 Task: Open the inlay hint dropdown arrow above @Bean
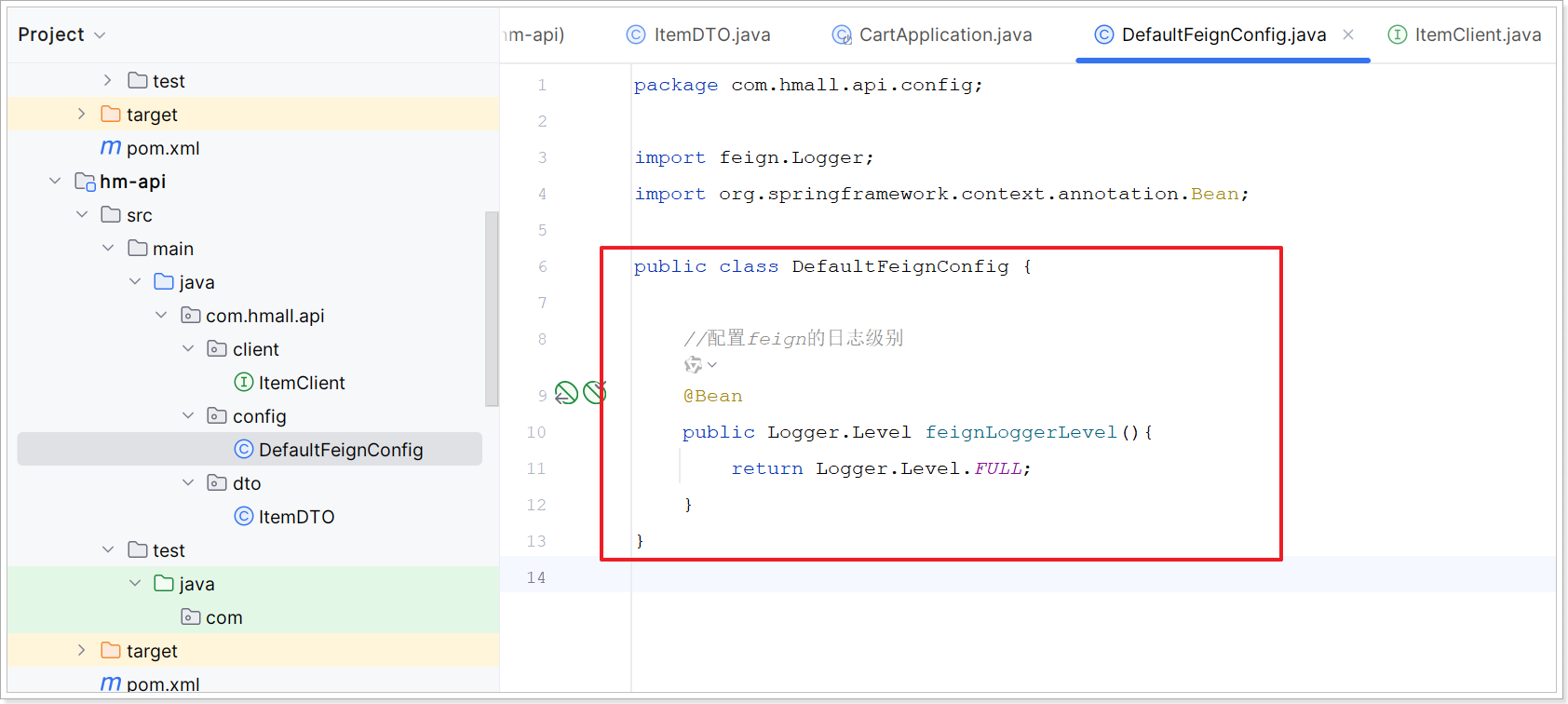[712, 365]
